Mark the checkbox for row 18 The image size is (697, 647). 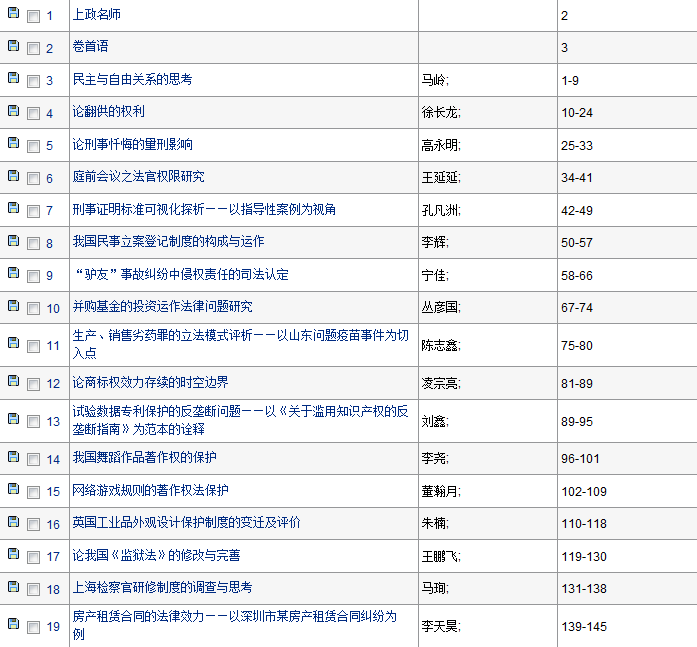[x=33, y=589]
